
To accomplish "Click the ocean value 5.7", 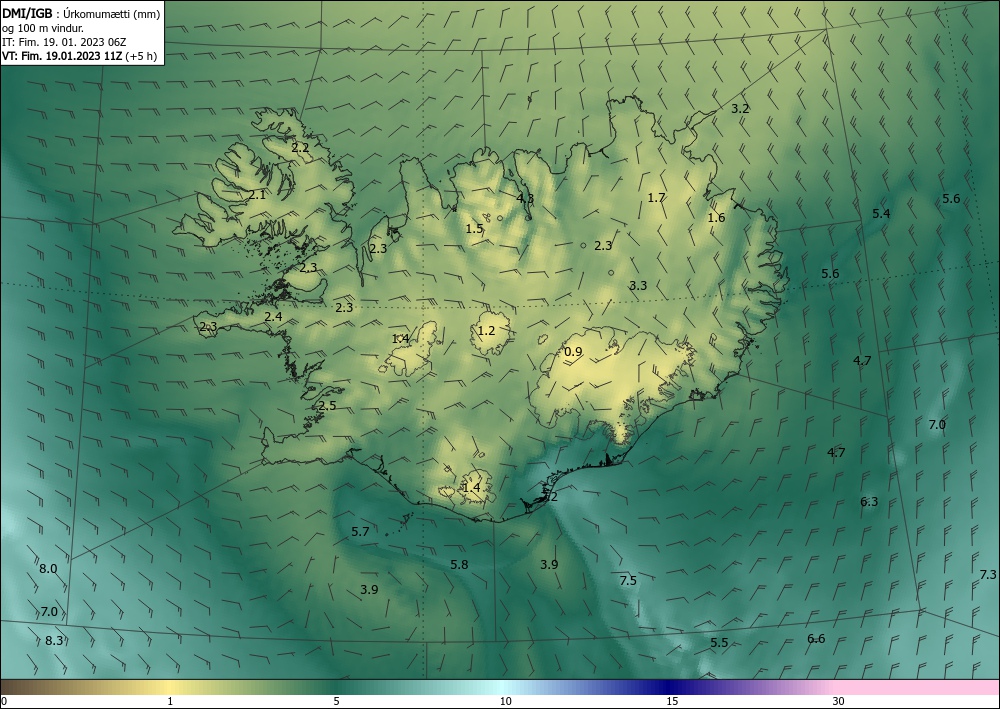I will 360,532.
